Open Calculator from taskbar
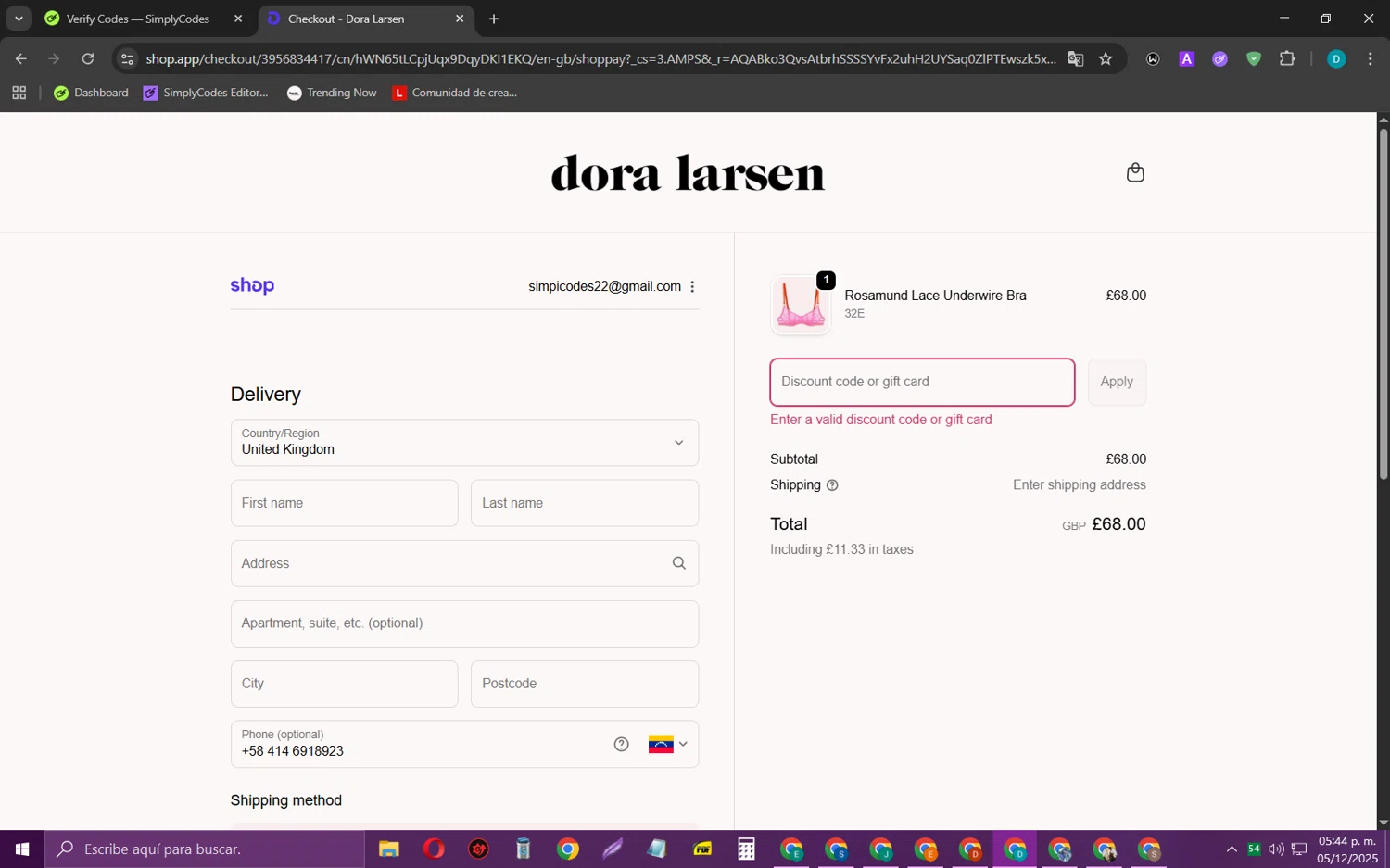This screenshot has height=868, width=1390. (x=746, y=849)
